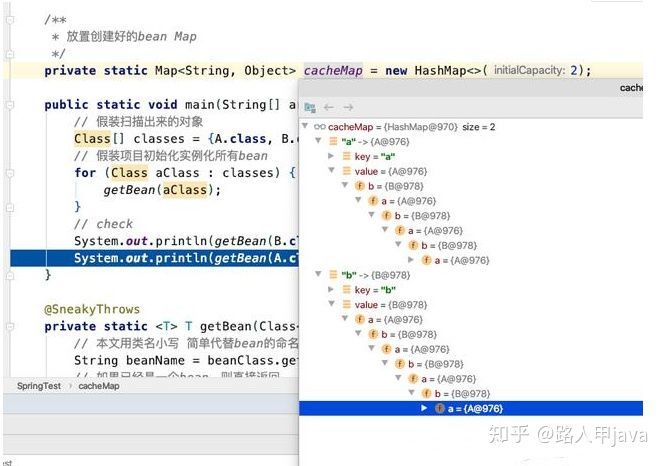Image resolution: width=666 pixels, height=466 pixels.
Task: Click the map entry icon of "a" -> {A@976}
Action: 333,141
